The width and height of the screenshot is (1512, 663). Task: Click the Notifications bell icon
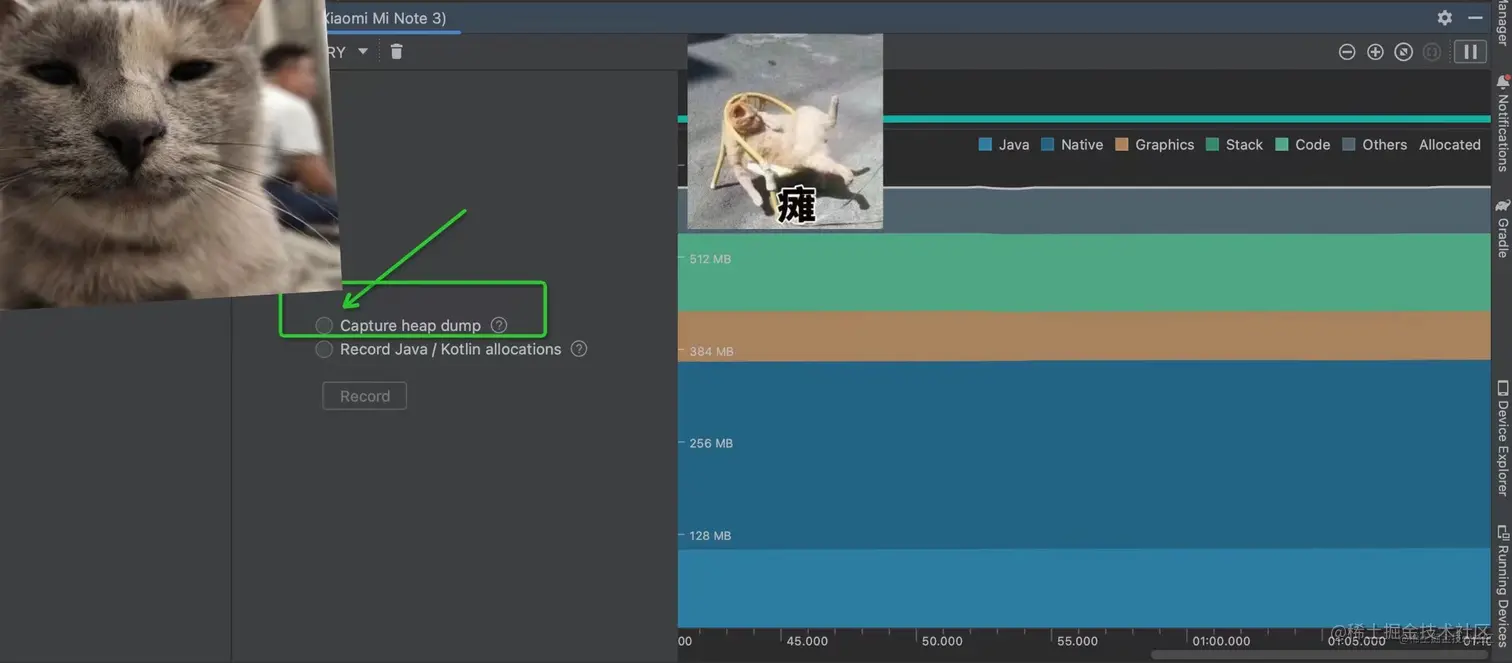(x=1502, y=82)
